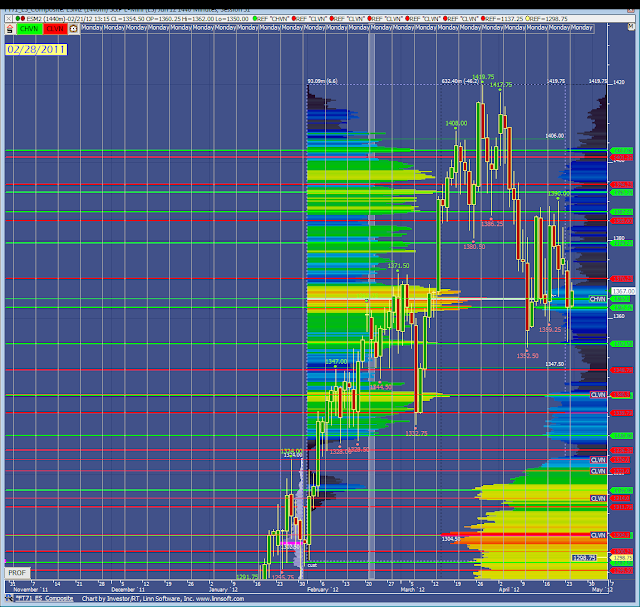Select the green 1362.75 price marker
640x607 pixels.
click(x=621, y=308)
